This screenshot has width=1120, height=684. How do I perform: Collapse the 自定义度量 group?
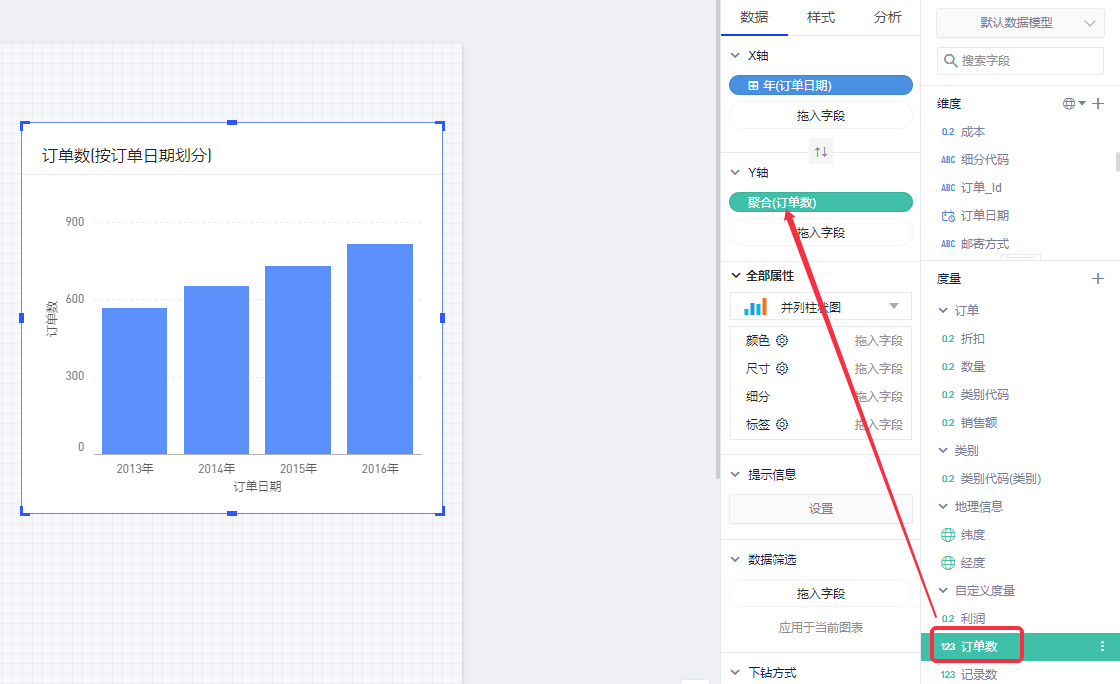(943, 591)
